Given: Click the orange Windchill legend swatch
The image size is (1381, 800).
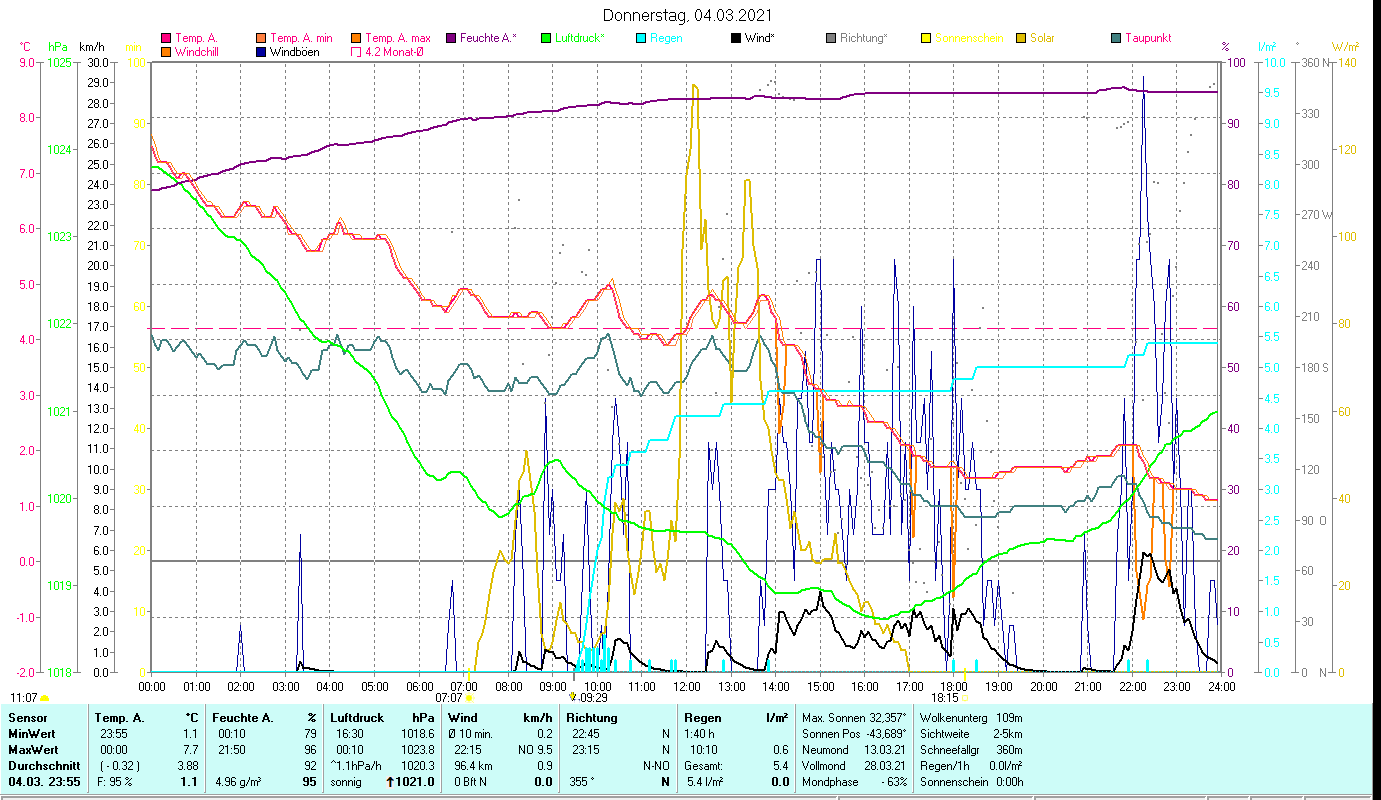Looking at the screenshot, I should pos(166,51).
